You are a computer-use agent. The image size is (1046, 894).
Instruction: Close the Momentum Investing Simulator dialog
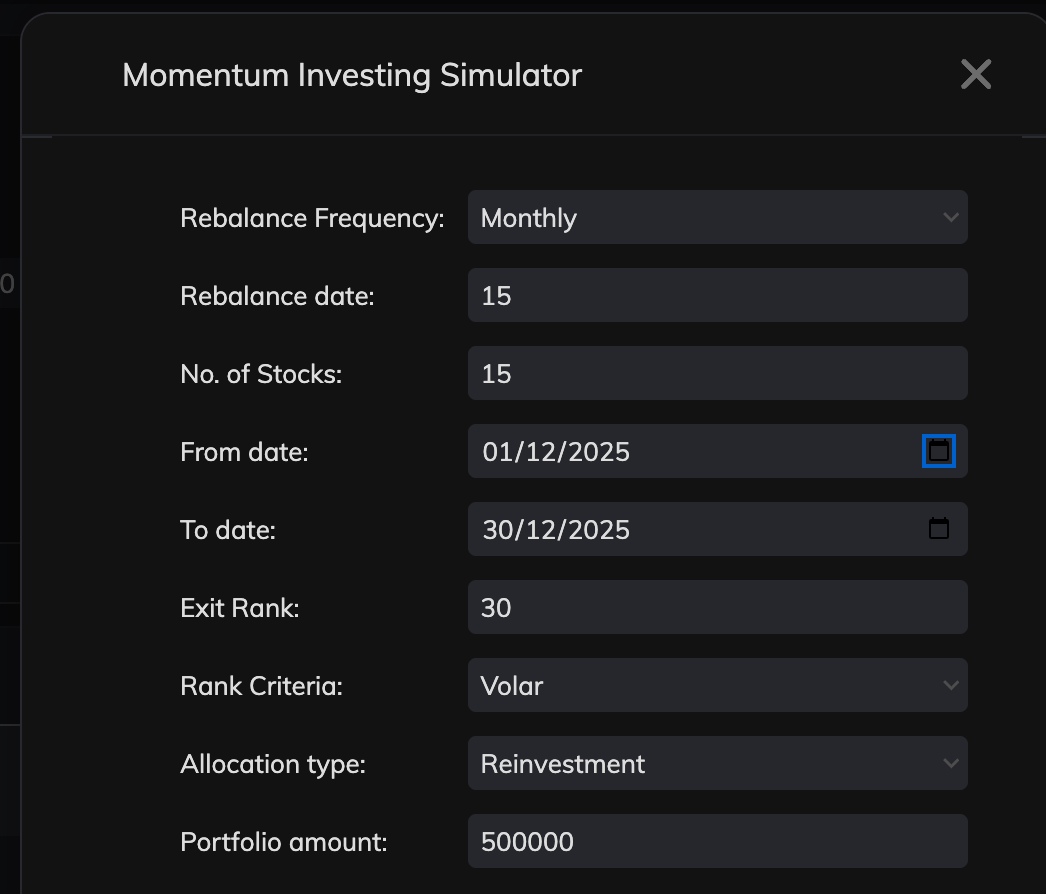975,74
